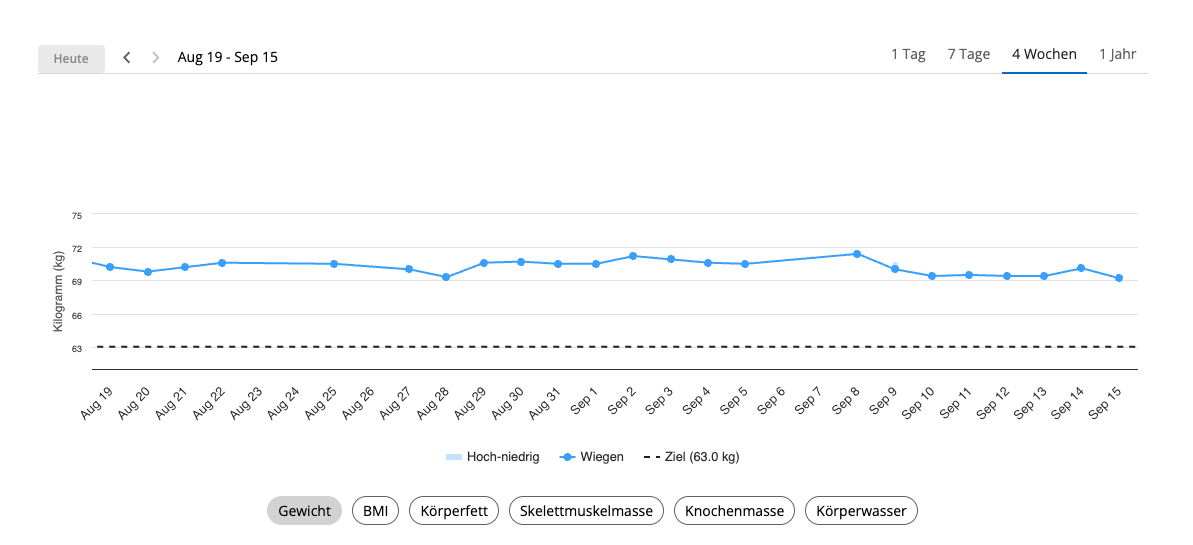Show the BMI chart

click(x=375, y=511)
